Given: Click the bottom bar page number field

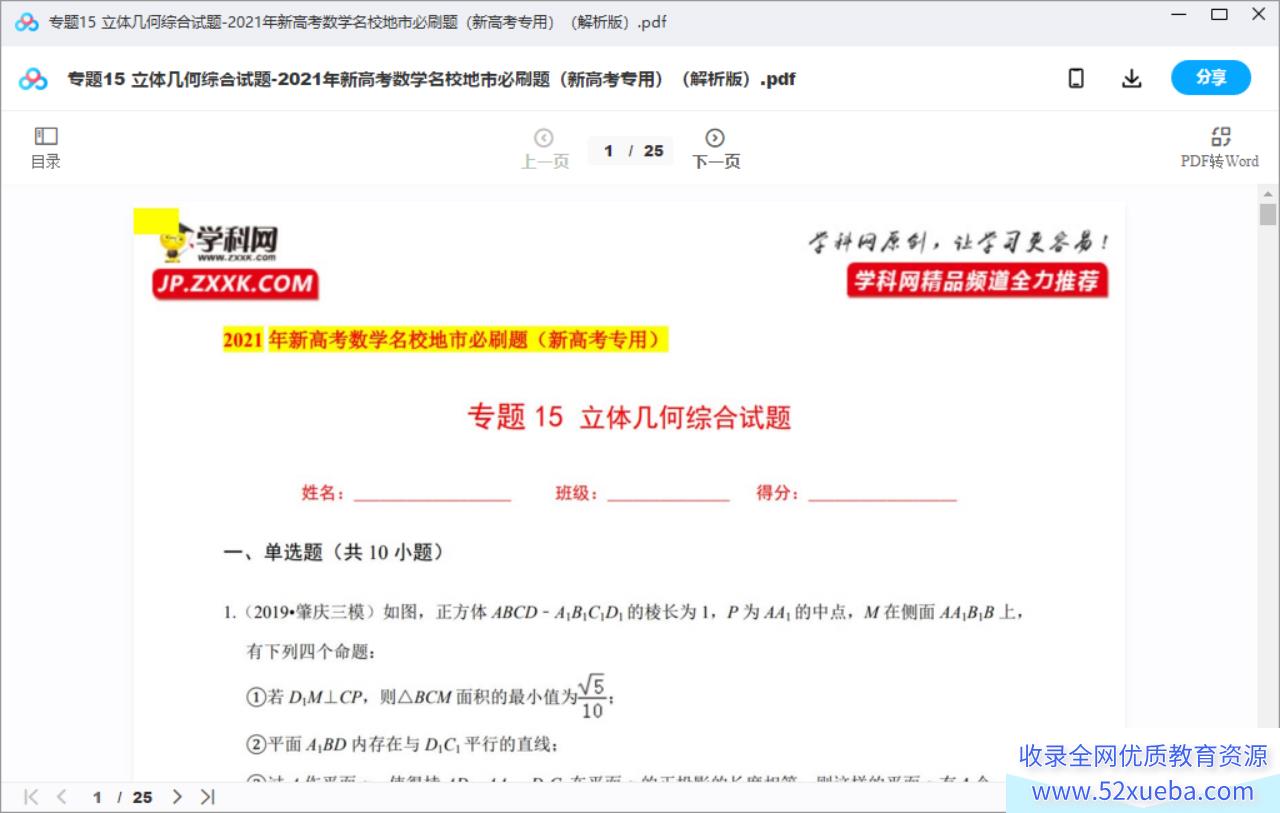Looking at the screenshot, I should click(98, 797).
